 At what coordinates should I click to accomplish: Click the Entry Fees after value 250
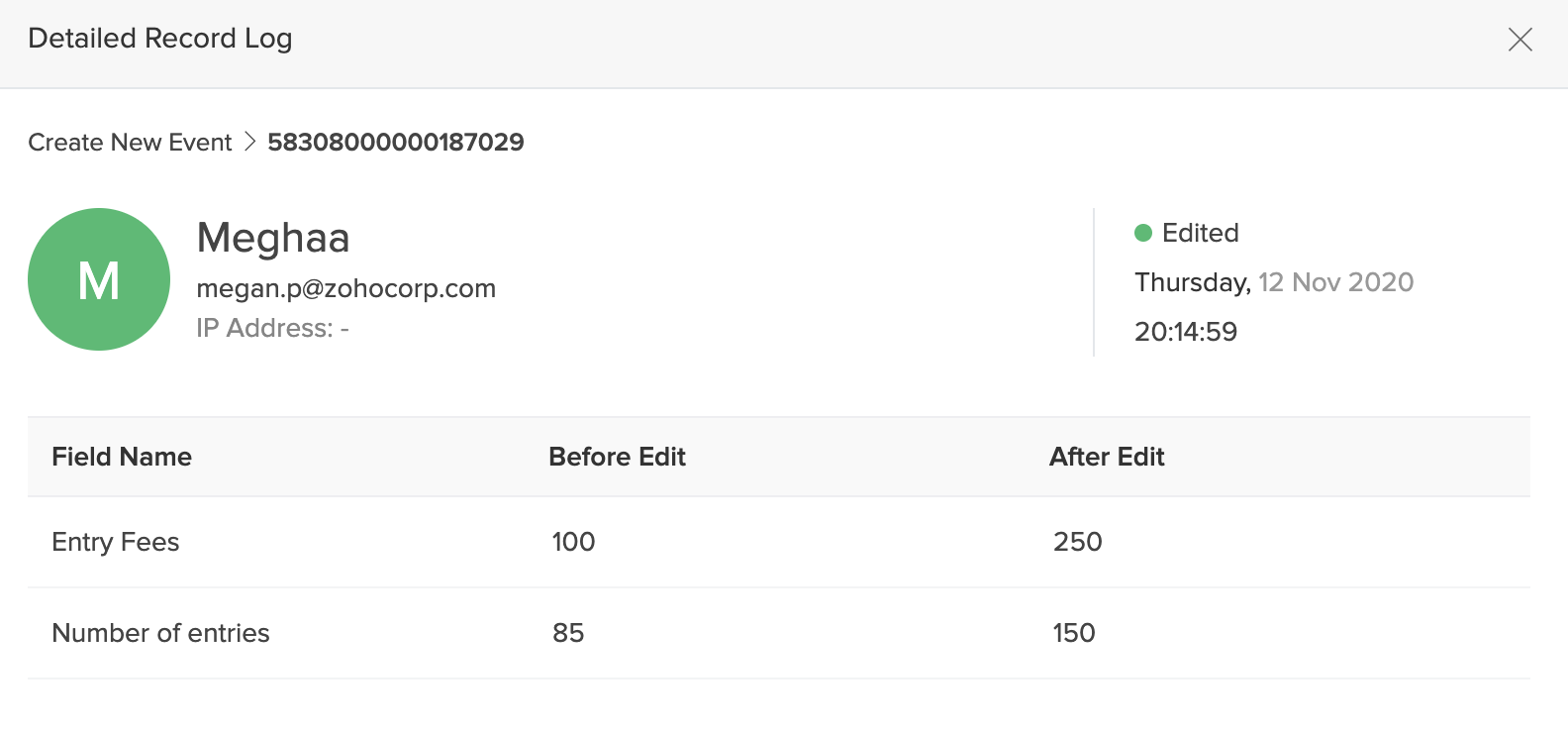[x=1077, y=542]
